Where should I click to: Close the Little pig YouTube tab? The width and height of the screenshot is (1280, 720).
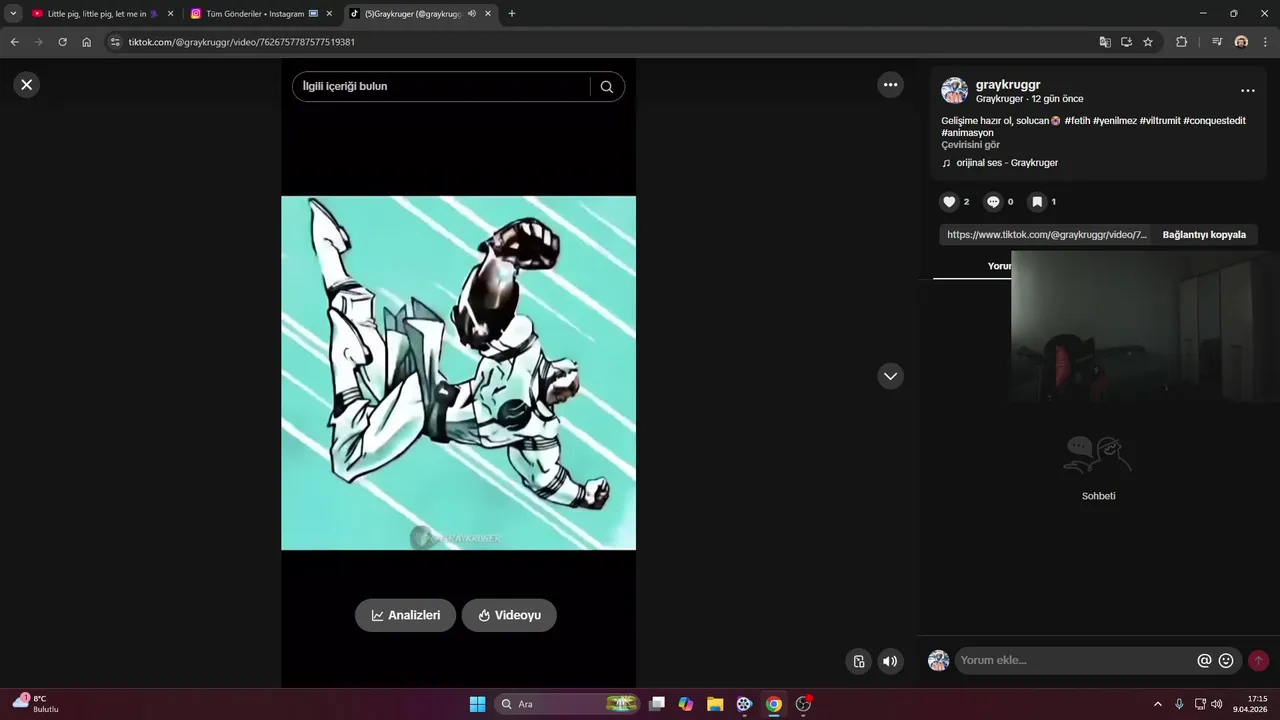click(170, 14)
